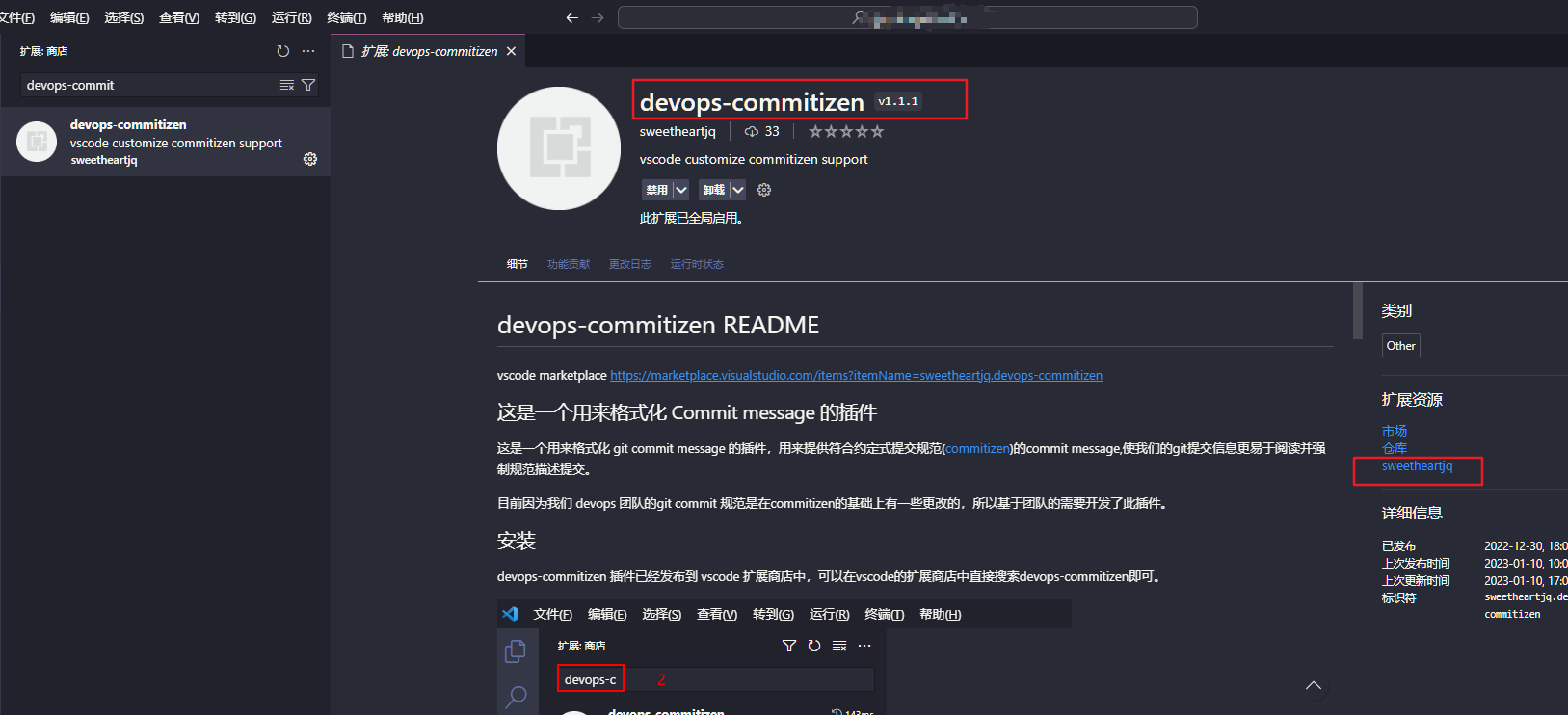Open the 仓库 link under 扩展资源
Screen dimensions: 1568x715
[1394, 448]
